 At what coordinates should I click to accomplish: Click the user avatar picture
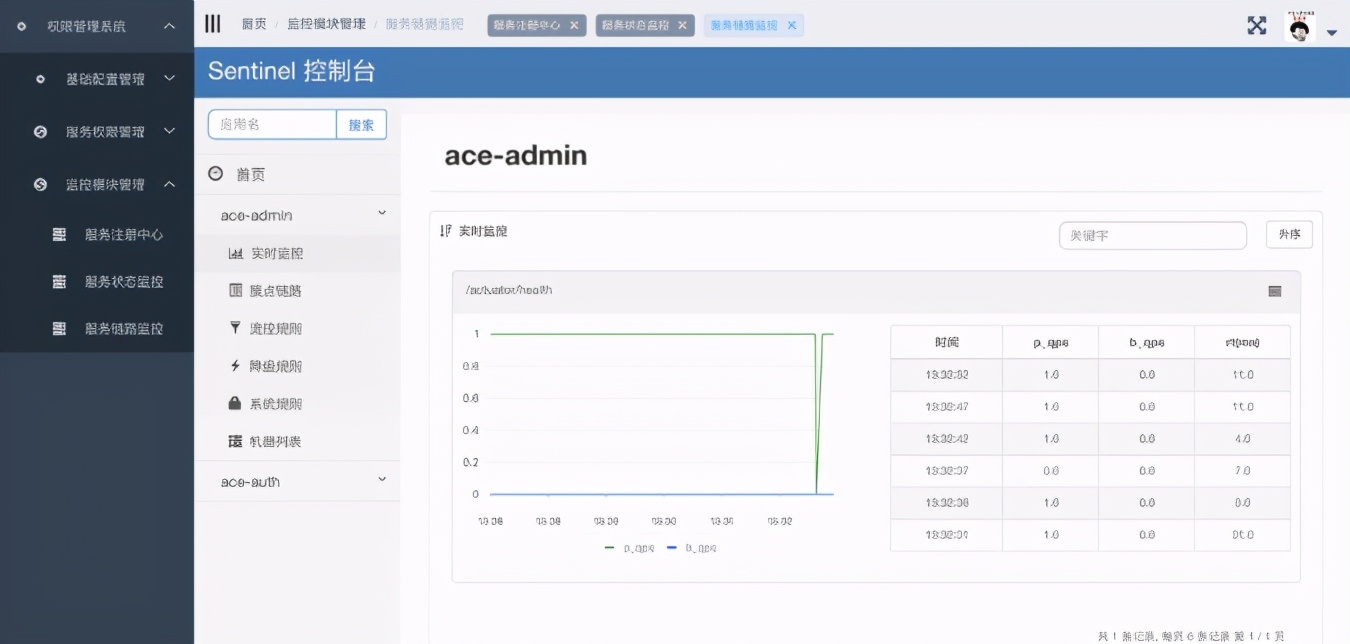[x=1299, y=27]
